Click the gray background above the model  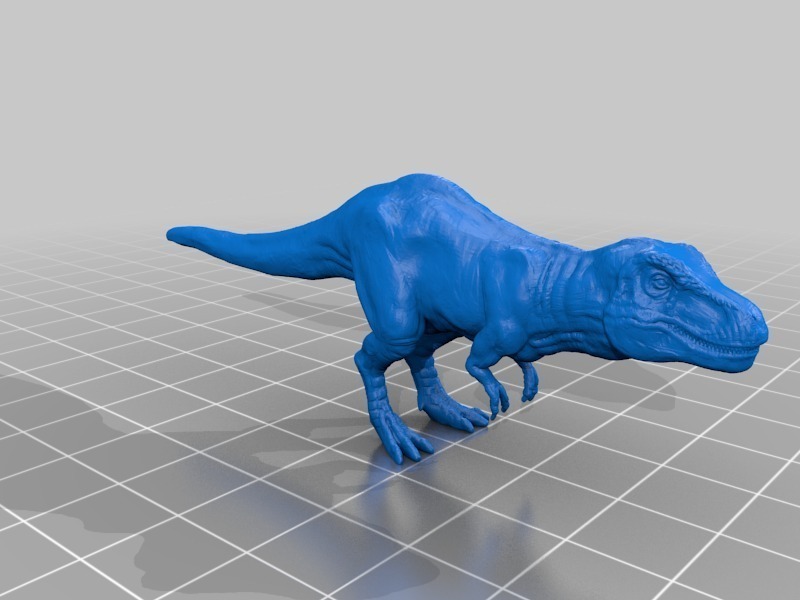point(400,80)
